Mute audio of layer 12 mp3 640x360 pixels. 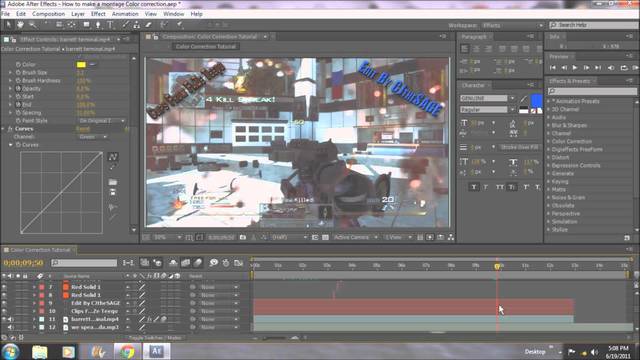pyautogui.click(x=11, y=327)
